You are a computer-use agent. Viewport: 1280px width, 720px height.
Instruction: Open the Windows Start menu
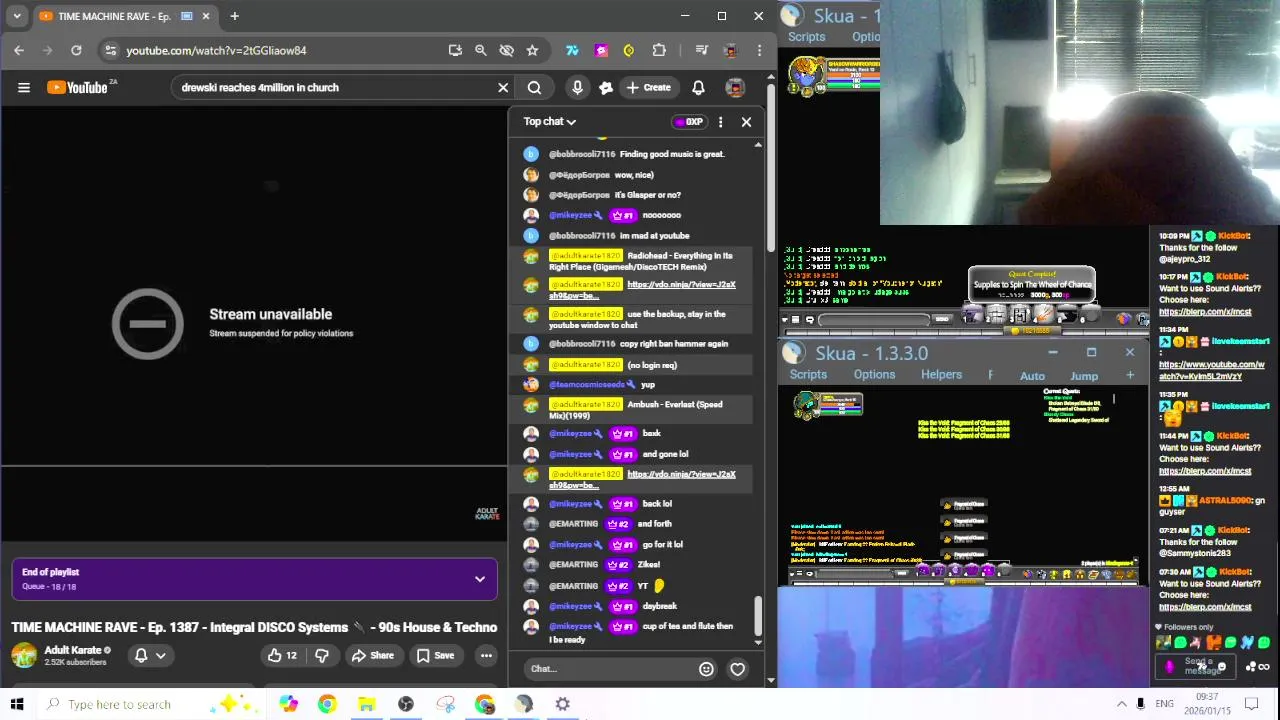17,704
